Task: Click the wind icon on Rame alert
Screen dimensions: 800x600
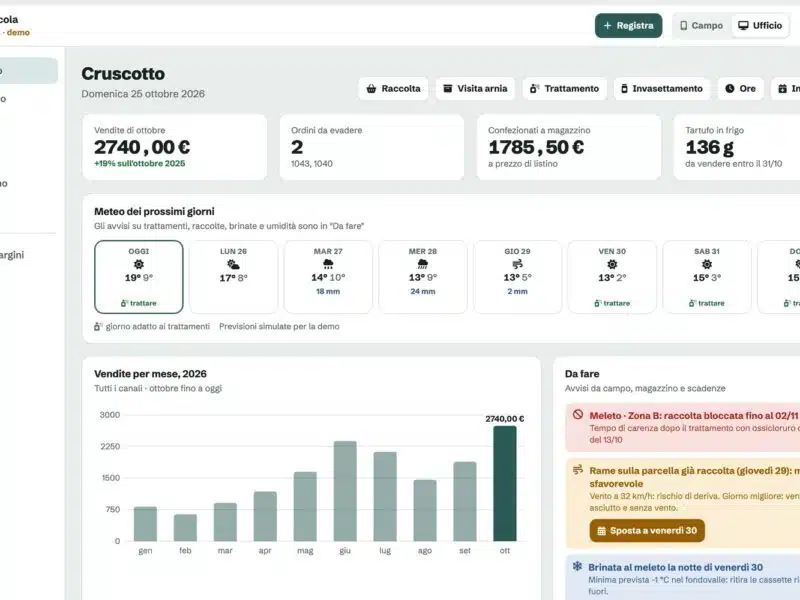Action: (578, 469)
